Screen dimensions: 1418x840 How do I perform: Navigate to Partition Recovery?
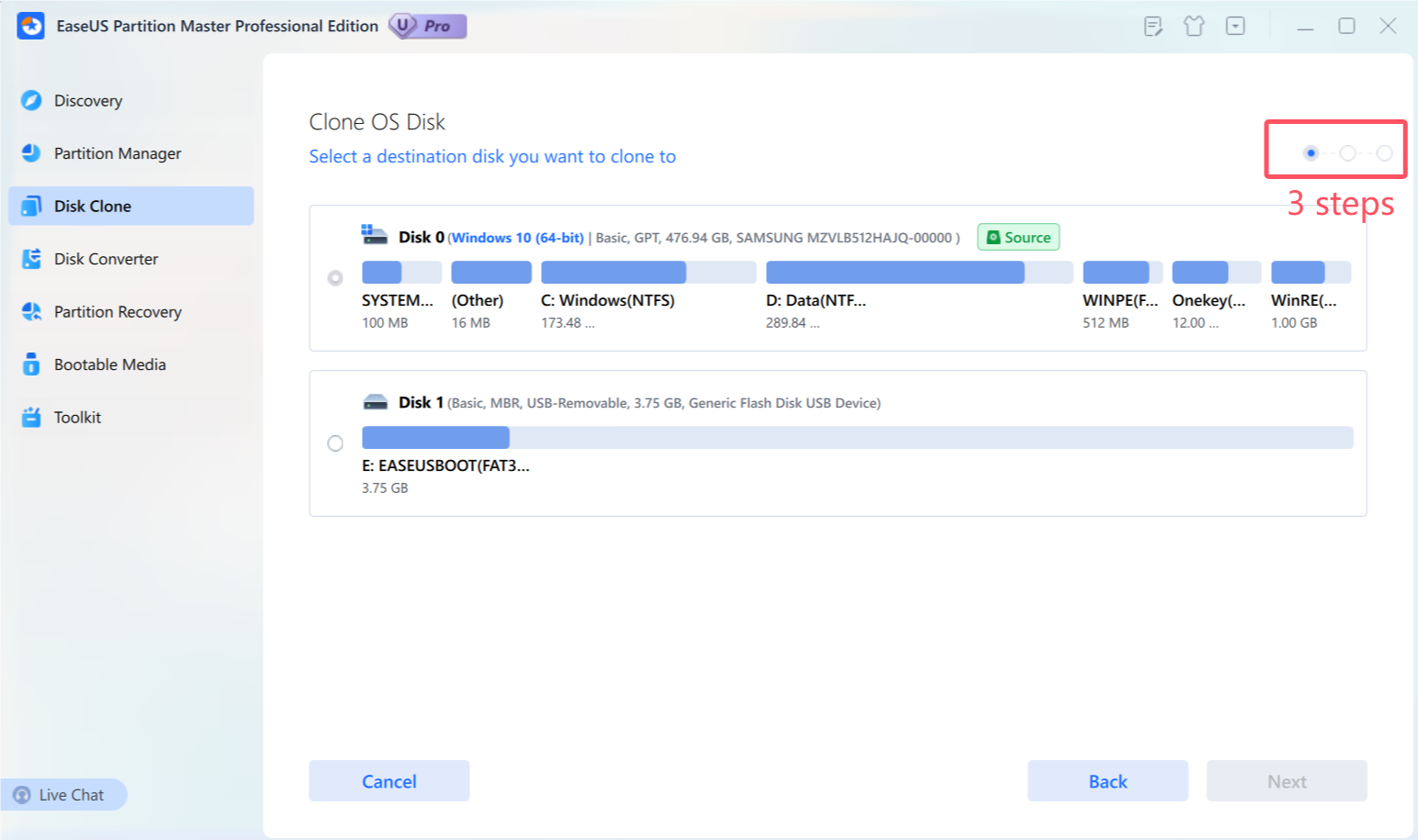[x=131, y=311]
